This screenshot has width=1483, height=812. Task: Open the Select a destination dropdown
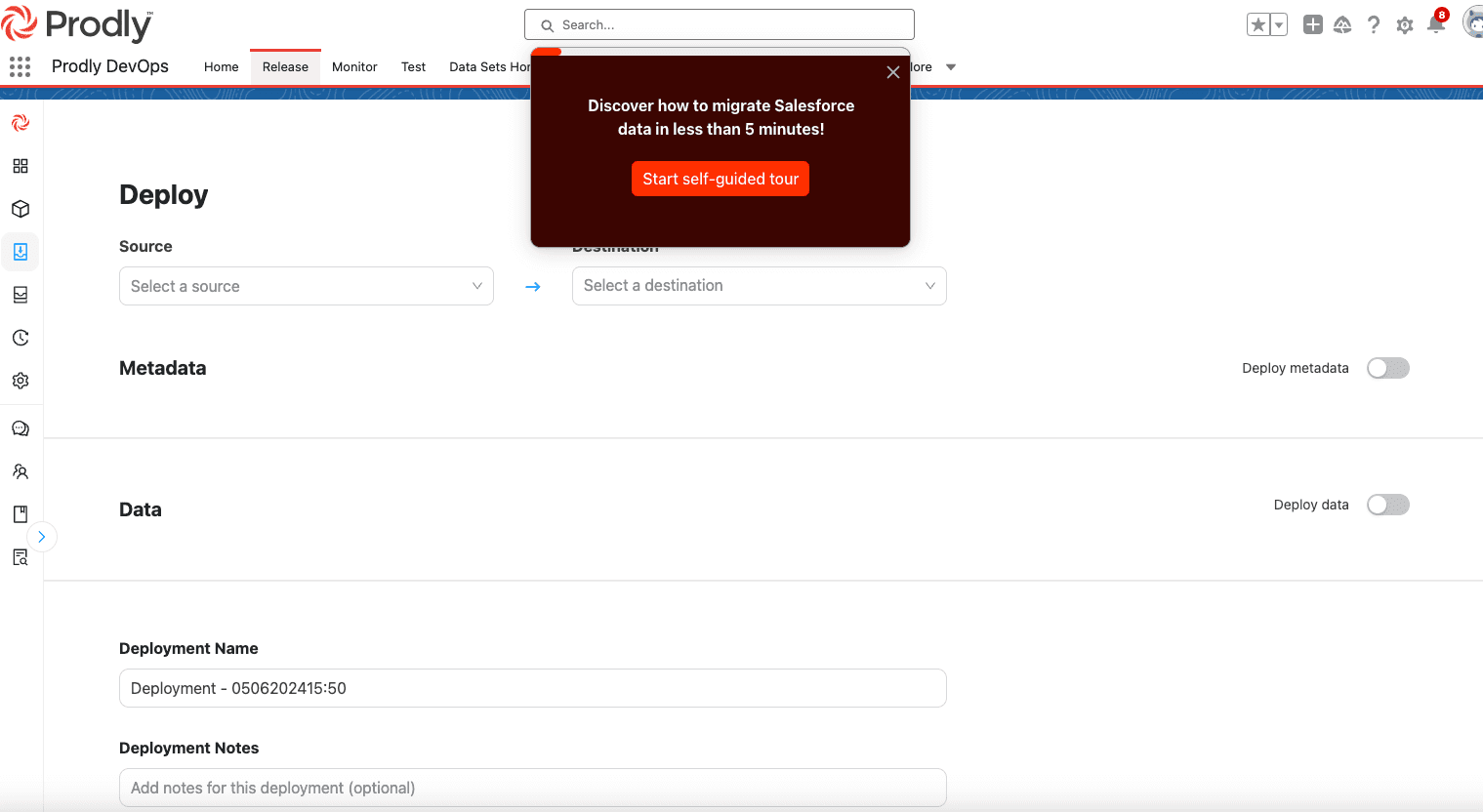(x=760, y=286)
